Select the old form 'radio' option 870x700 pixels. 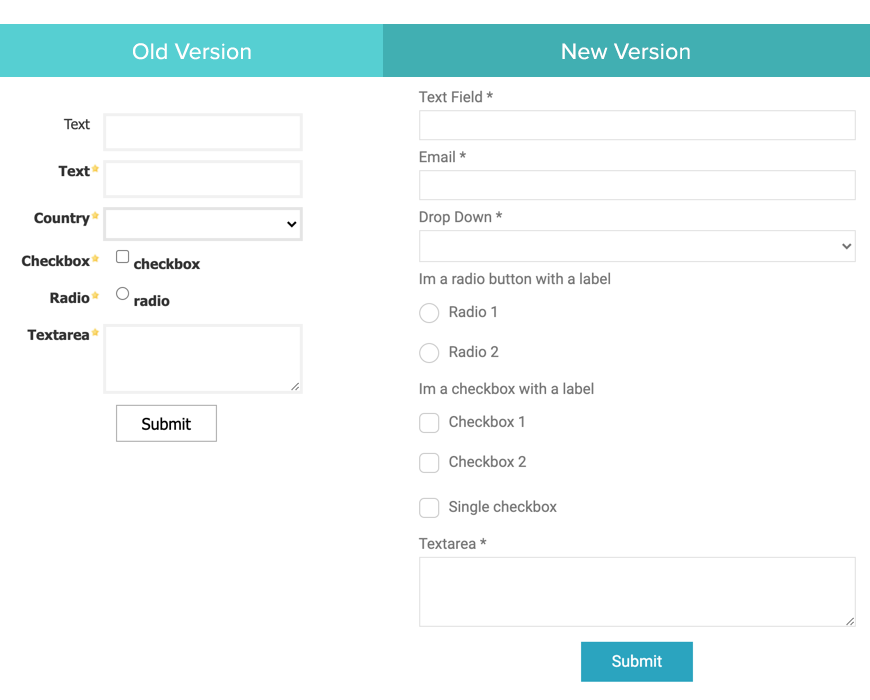pyautogui.click(x=123, y=294)
